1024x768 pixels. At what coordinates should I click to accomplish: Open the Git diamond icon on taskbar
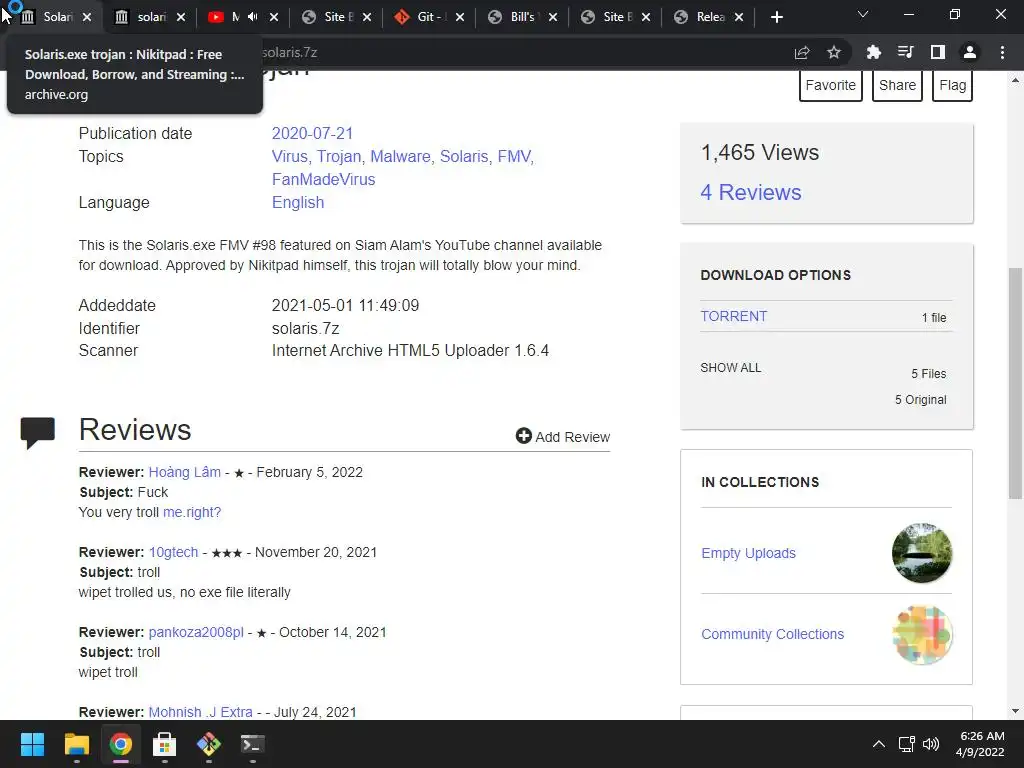click(x=209, y=744)
